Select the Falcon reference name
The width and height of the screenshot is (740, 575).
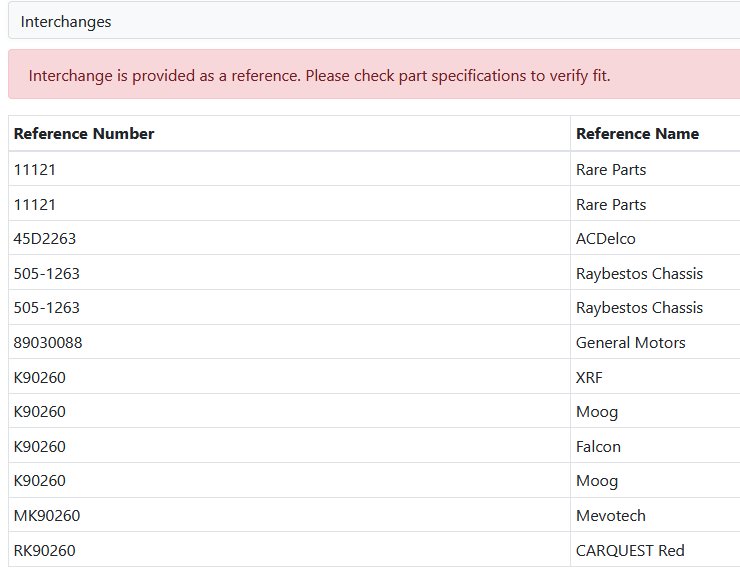(x=598, y=446)
